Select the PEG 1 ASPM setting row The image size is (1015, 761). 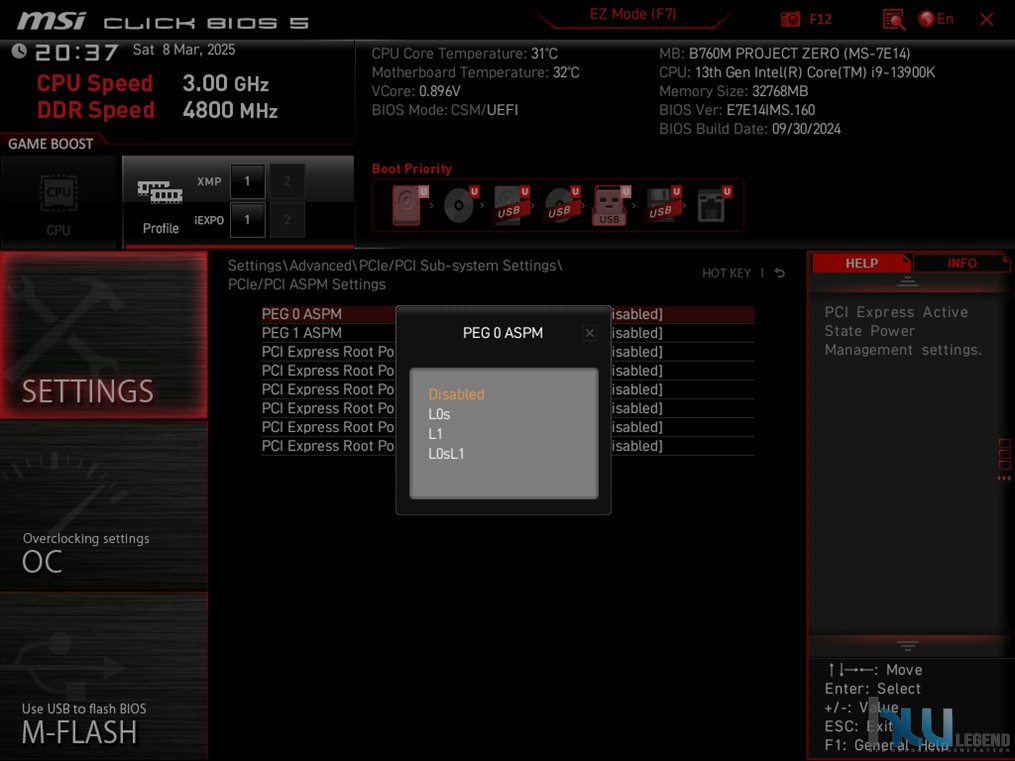pos(508,333)
